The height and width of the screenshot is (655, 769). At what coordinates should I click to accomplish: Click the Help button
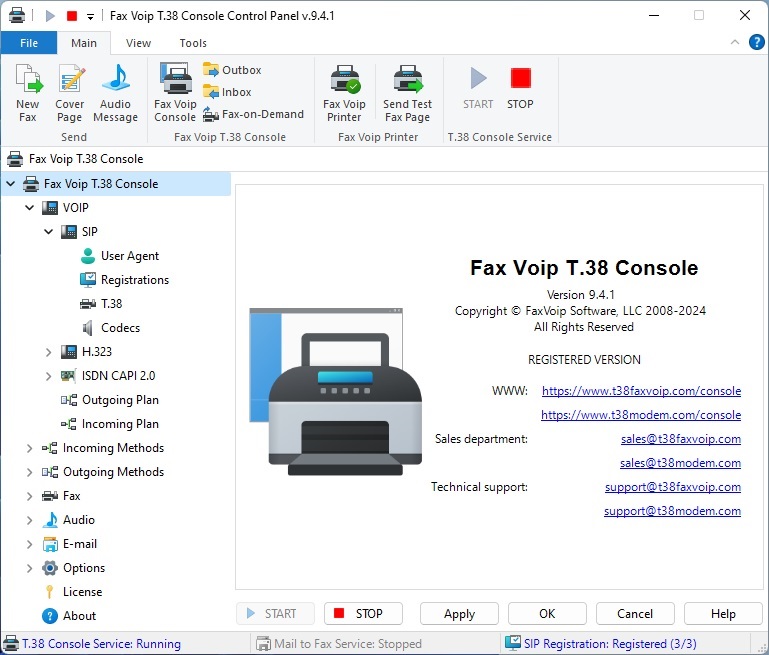click(x=723, y=614)
